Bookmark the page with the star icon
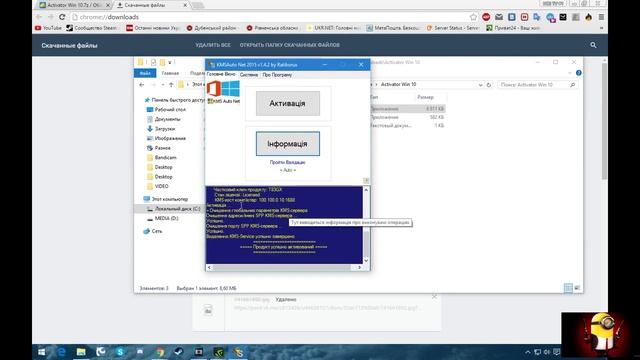The height and width of the screenshot is (360, 640). 473,17
